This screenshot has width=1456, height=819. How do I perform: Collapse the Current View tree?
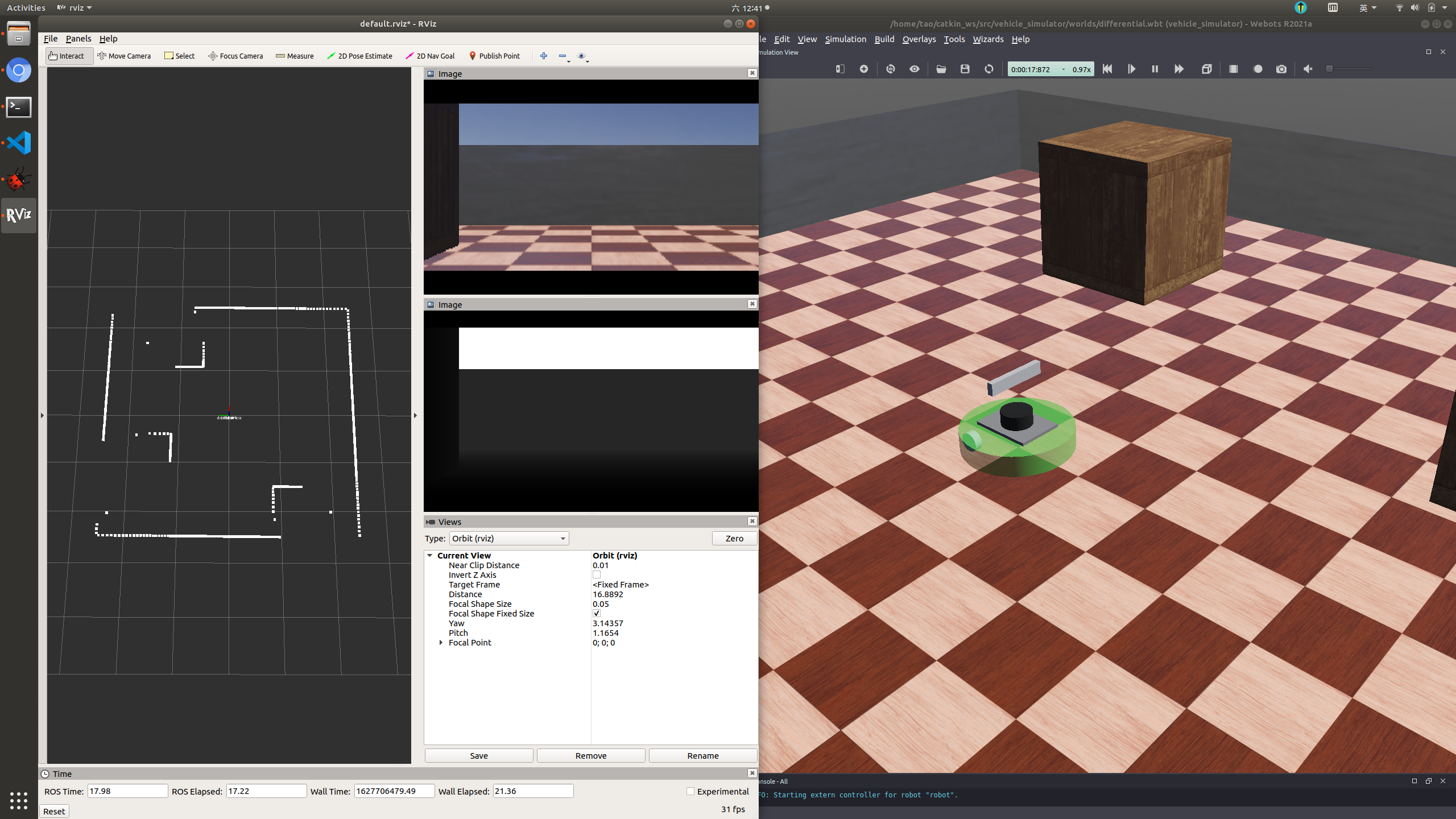430,556
